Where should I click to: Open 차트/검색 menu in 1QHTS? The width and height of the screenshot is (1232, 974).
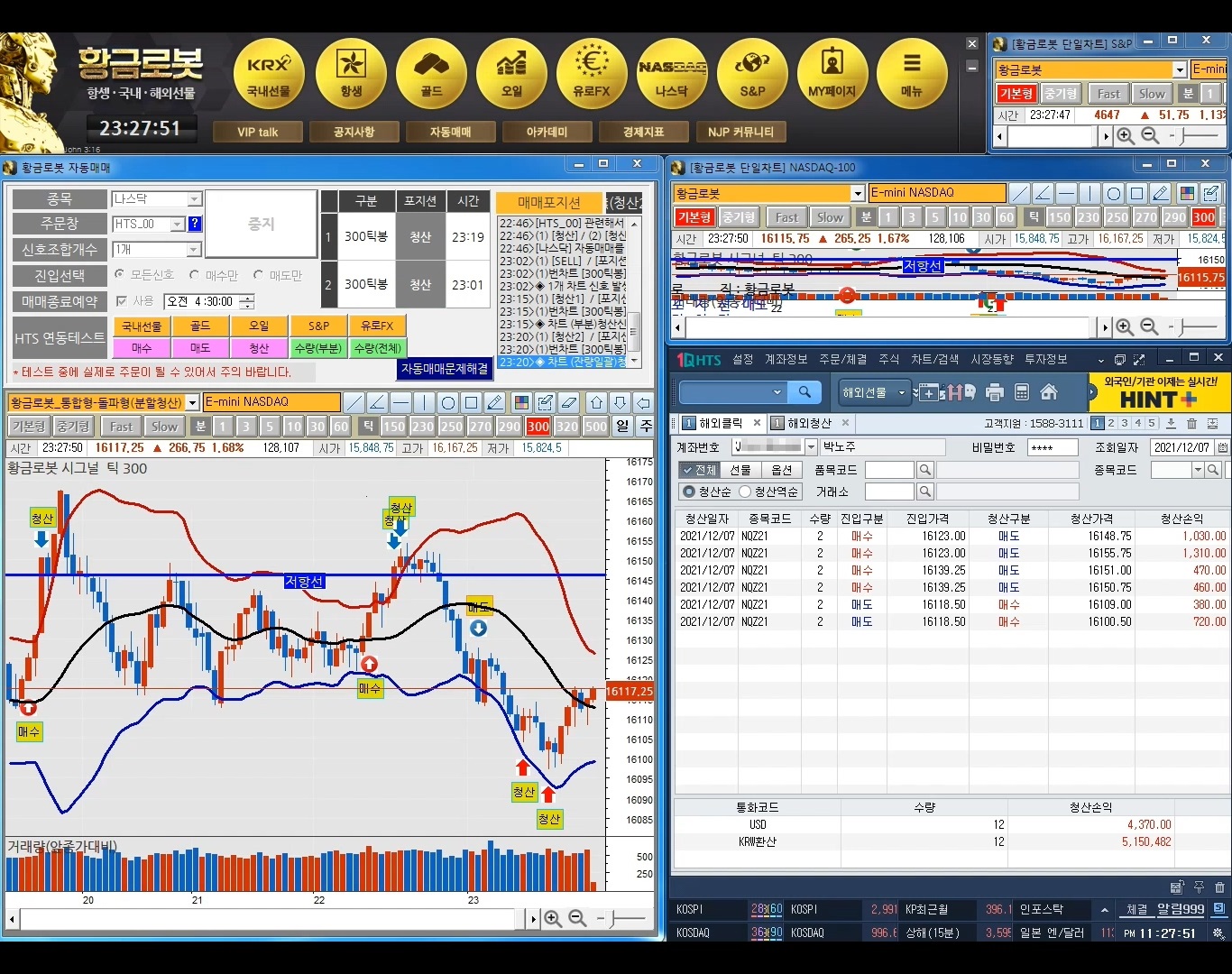(934, 360)
